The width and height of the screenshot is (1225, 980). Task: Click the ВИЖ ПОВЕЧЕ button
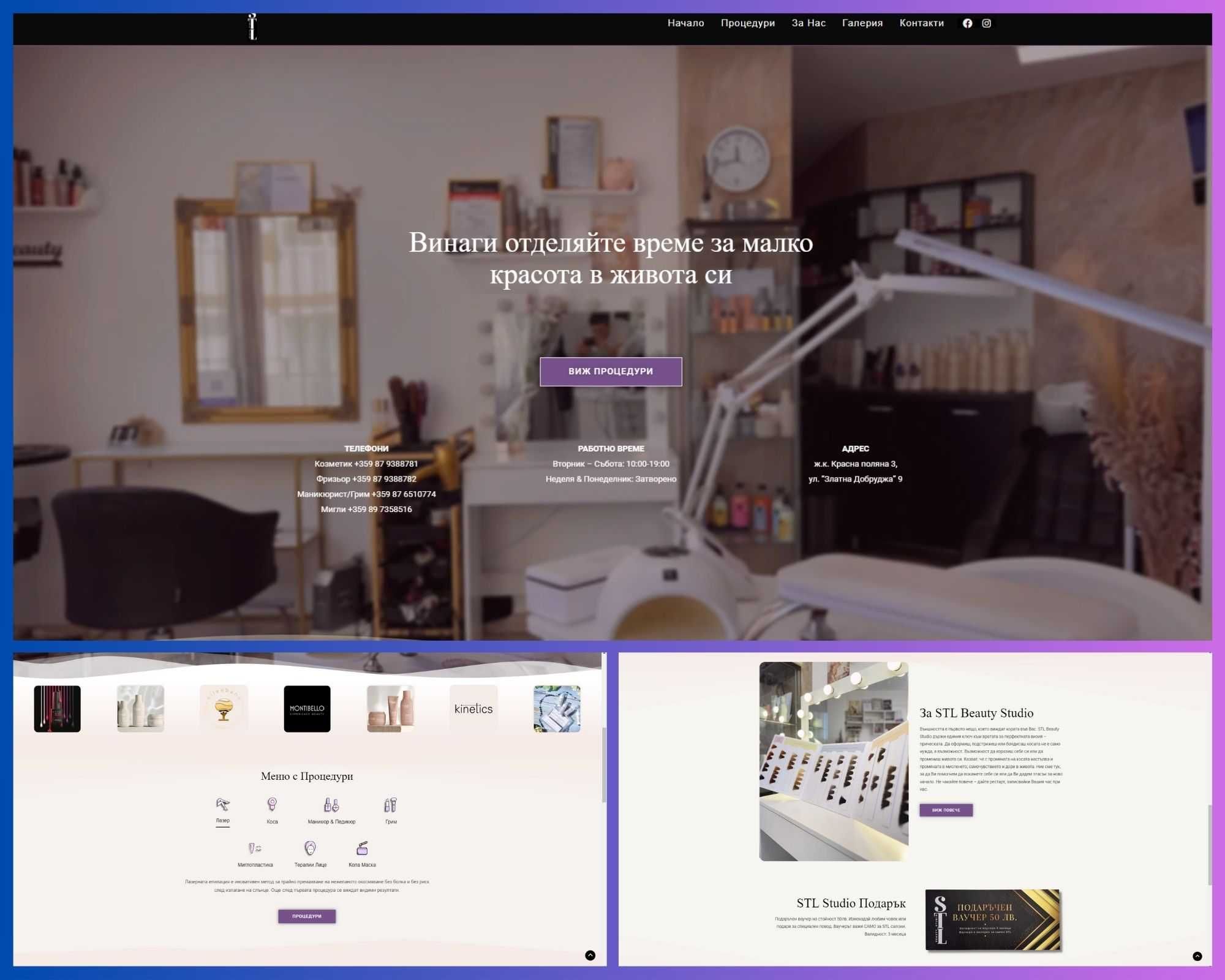click(946, 810)
